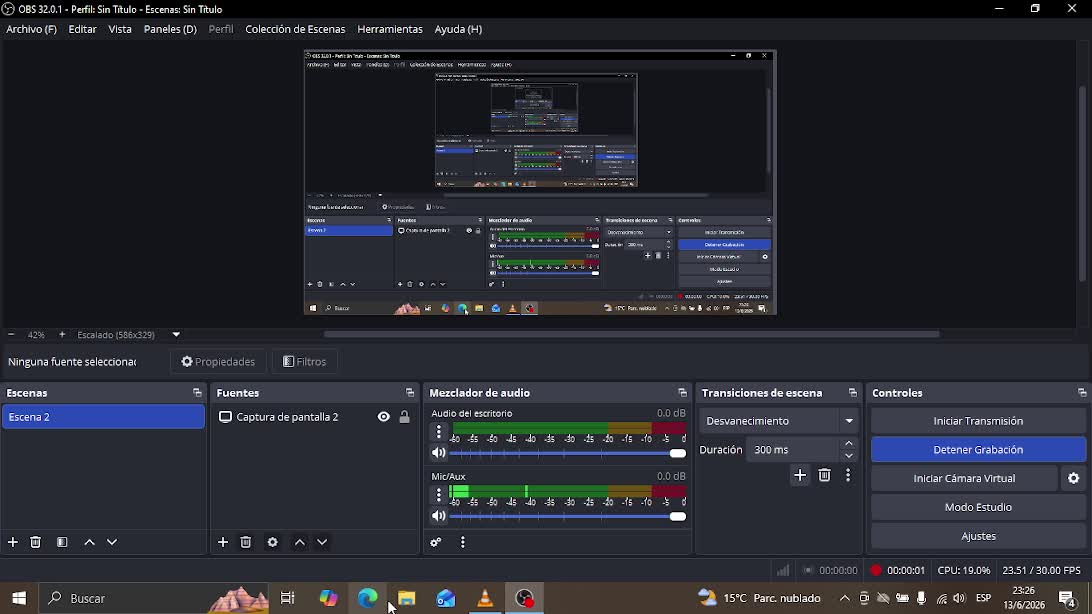Undock the Transiciones de escena panel
Viewport: 1092px width, 614px height.
pyautogui.click(x=852, y=393)
